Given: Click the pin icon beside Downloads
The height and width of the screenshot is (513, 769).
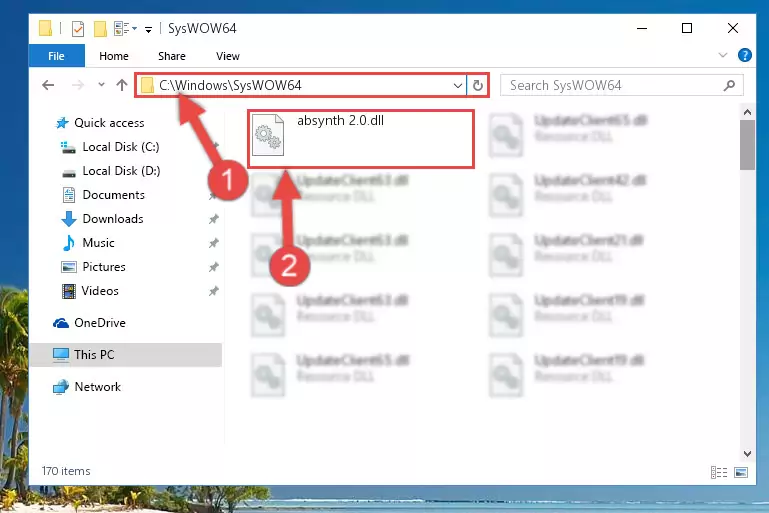Looking at the screenshot, I should (x=213, y=219).
